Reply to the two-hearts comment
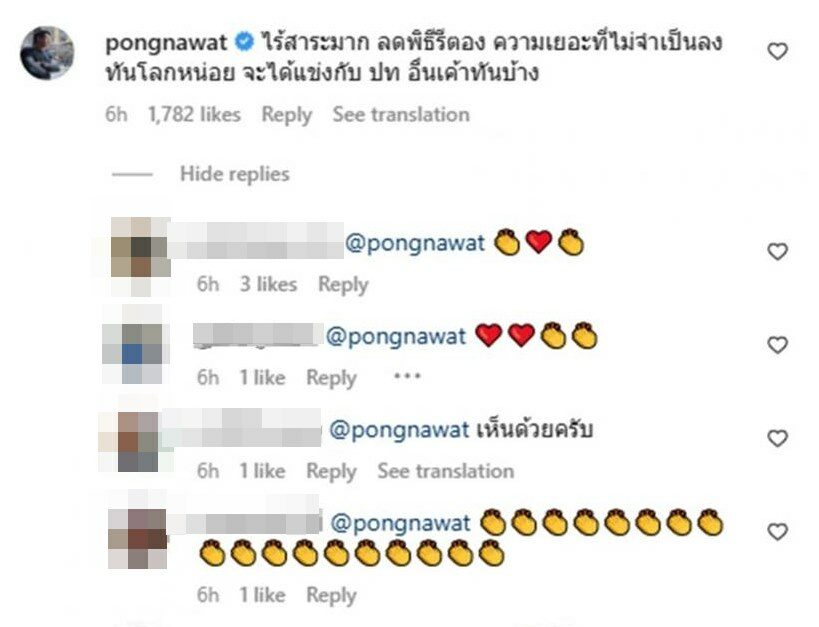This screenshot has height=627, width=819. coord(331,378)
